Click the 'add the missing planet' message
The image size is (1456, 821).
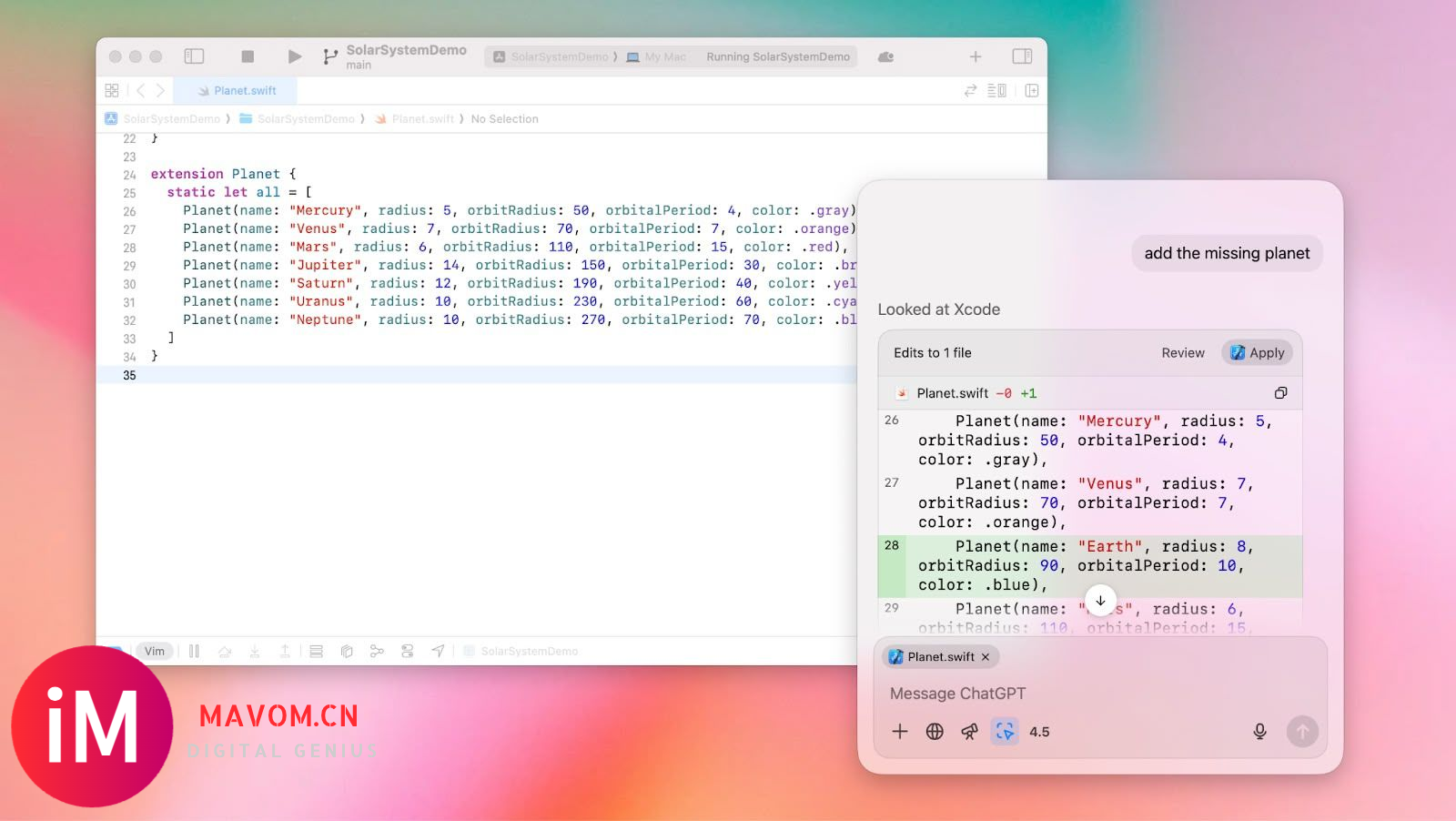click(x=1227, y=254)
